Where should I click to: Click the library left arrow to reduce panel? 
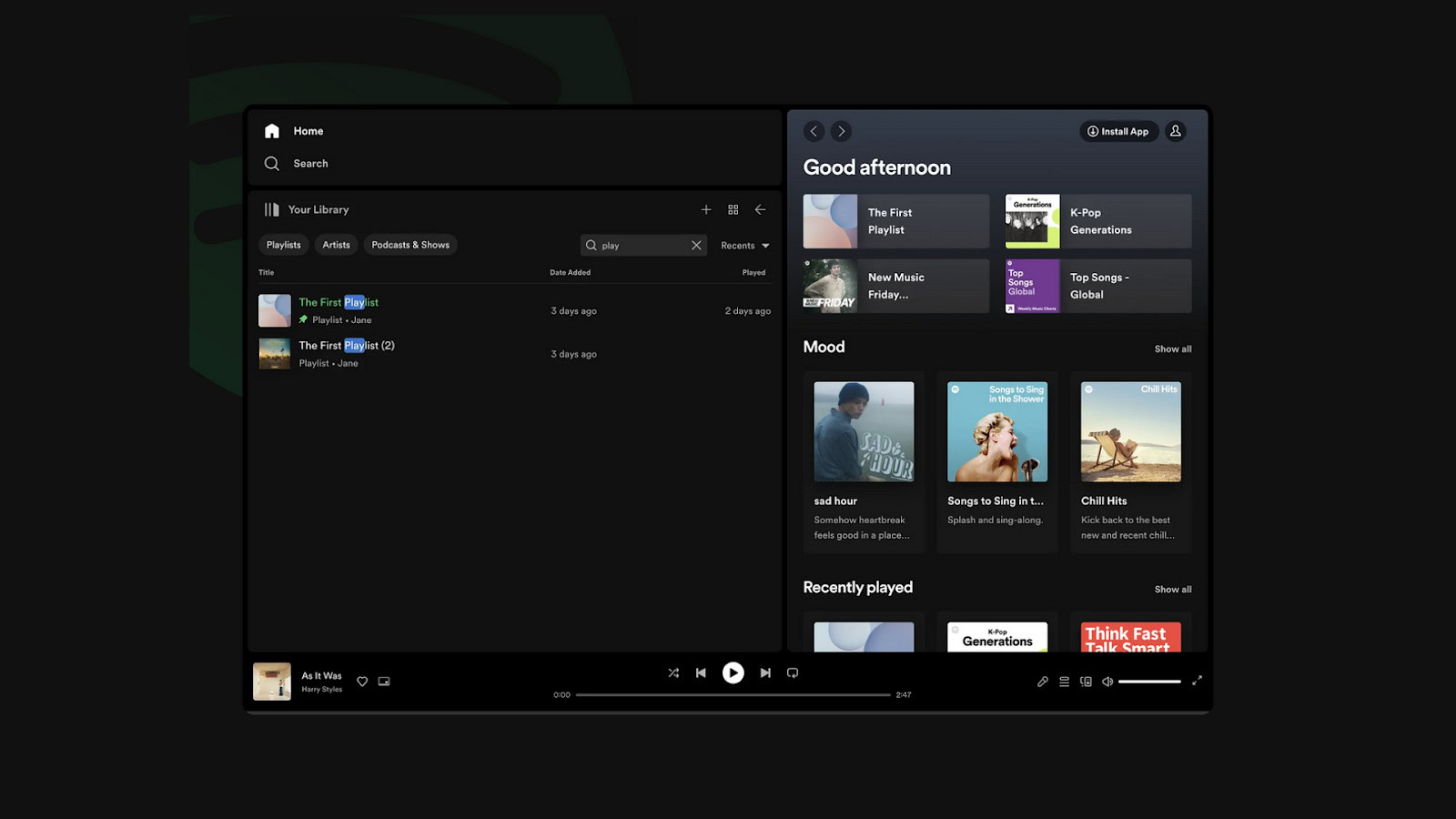760,209
